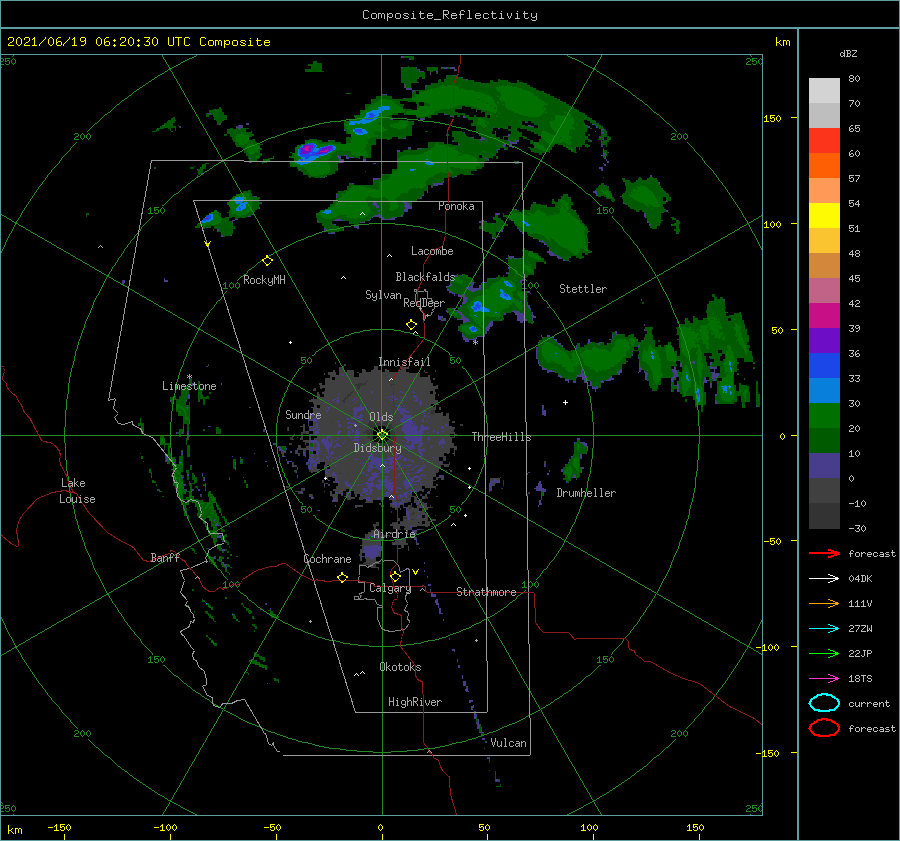The width and height of the screenshot is (900, 841).
Task: Click the cyan 27ZW arrow in legend
Action: [x=824, y=629]
